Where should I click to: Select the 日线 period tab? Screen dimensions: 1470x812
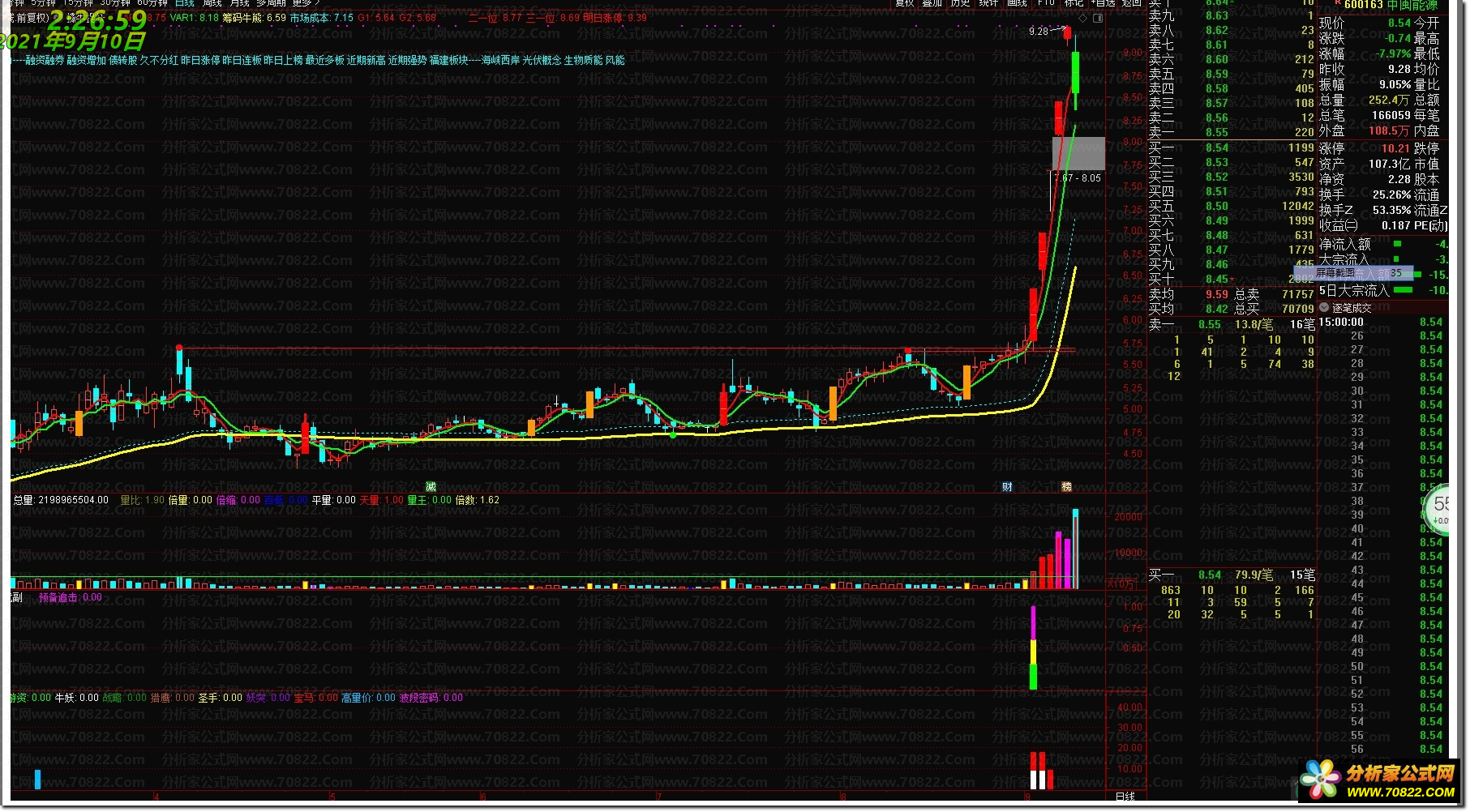(x=185, y=3)
